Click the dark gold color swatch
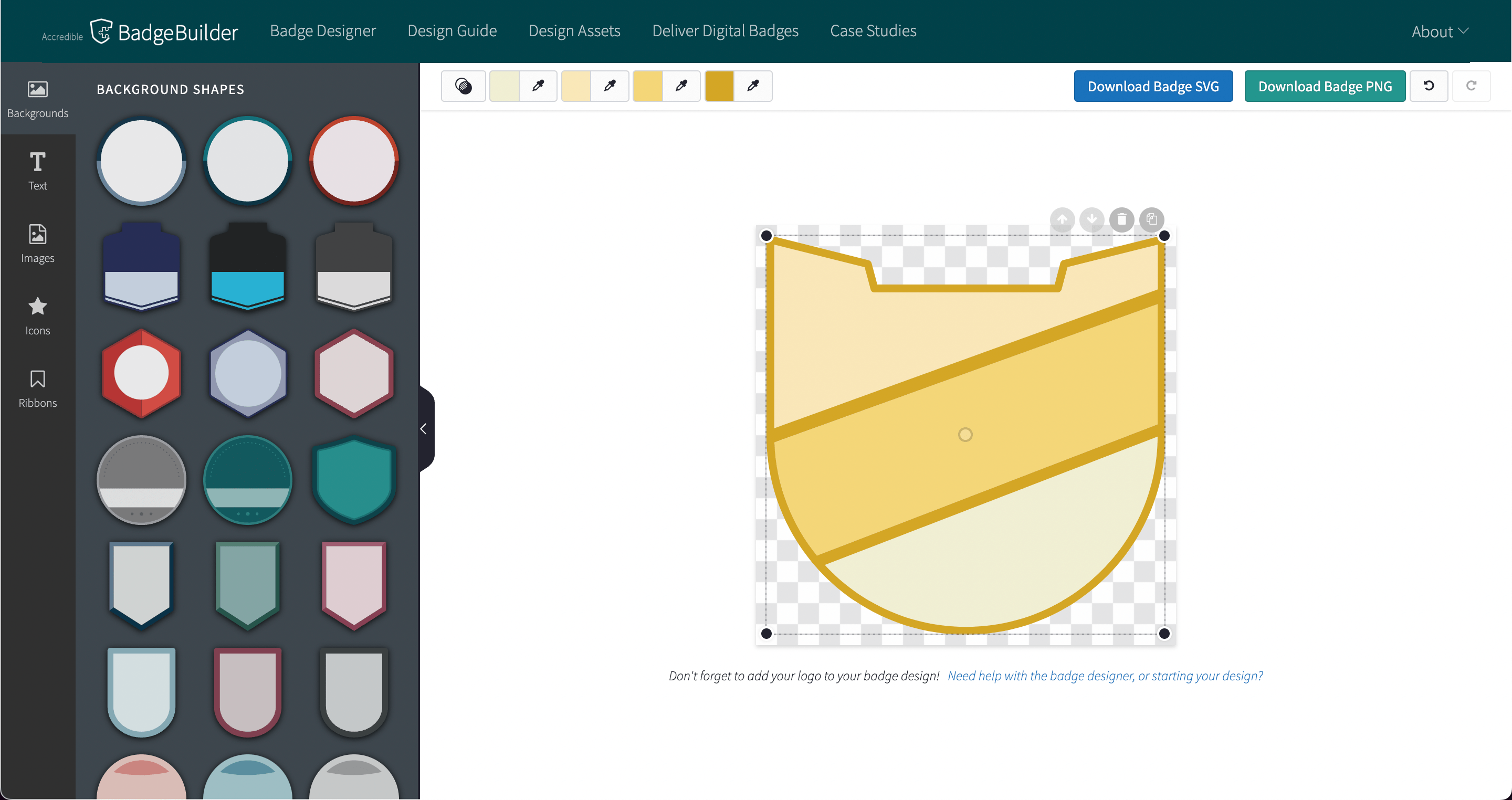 pyautogui.click(x=719, y=86)
